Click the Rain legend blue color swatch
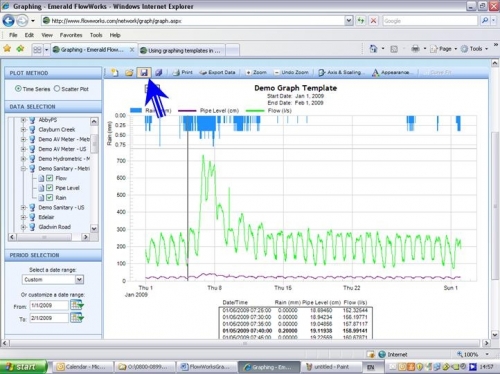500x374 pixels. tap(136, 110)
